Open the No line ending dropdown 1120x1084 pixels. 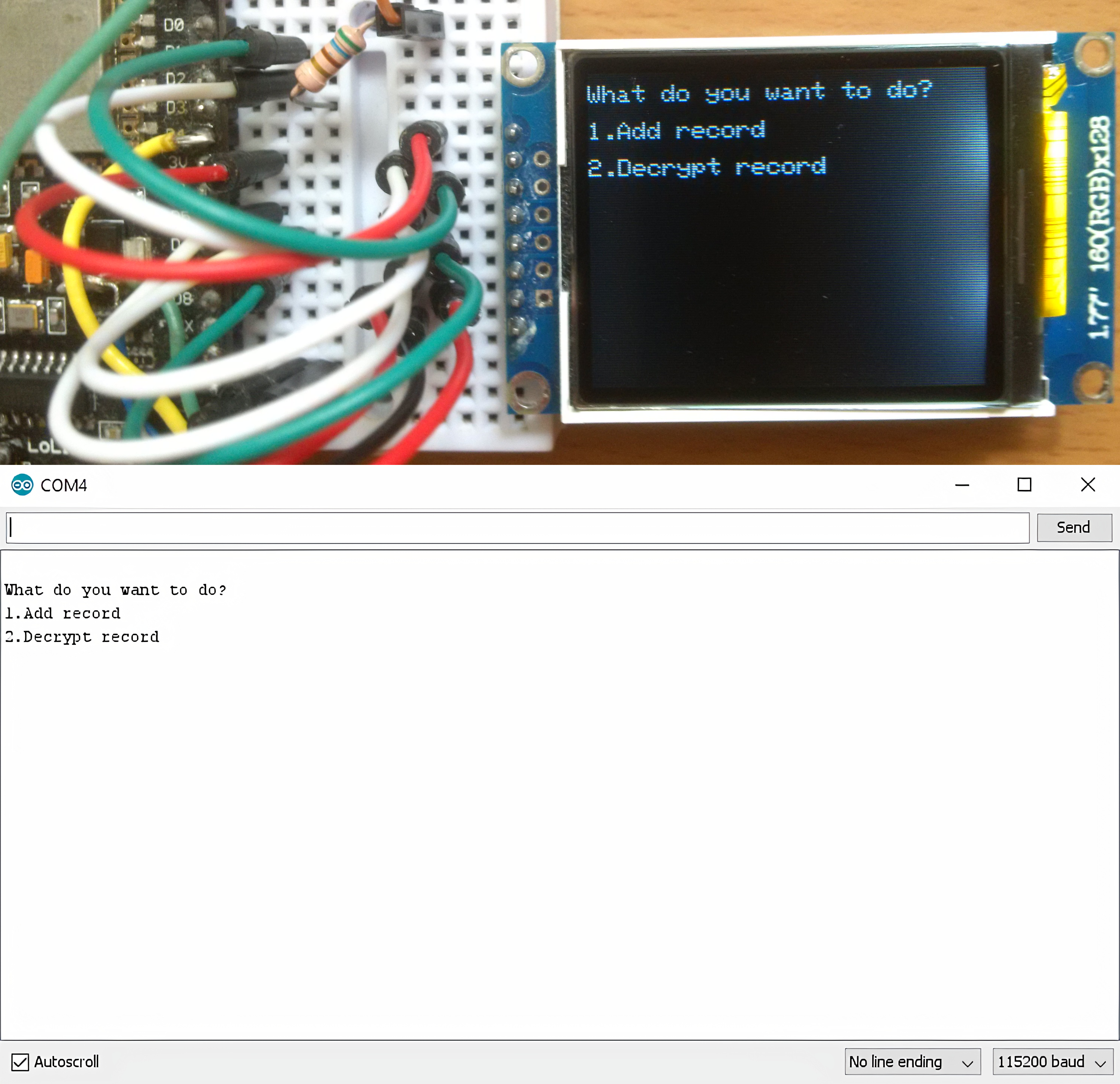click(x=912, y=1062)
